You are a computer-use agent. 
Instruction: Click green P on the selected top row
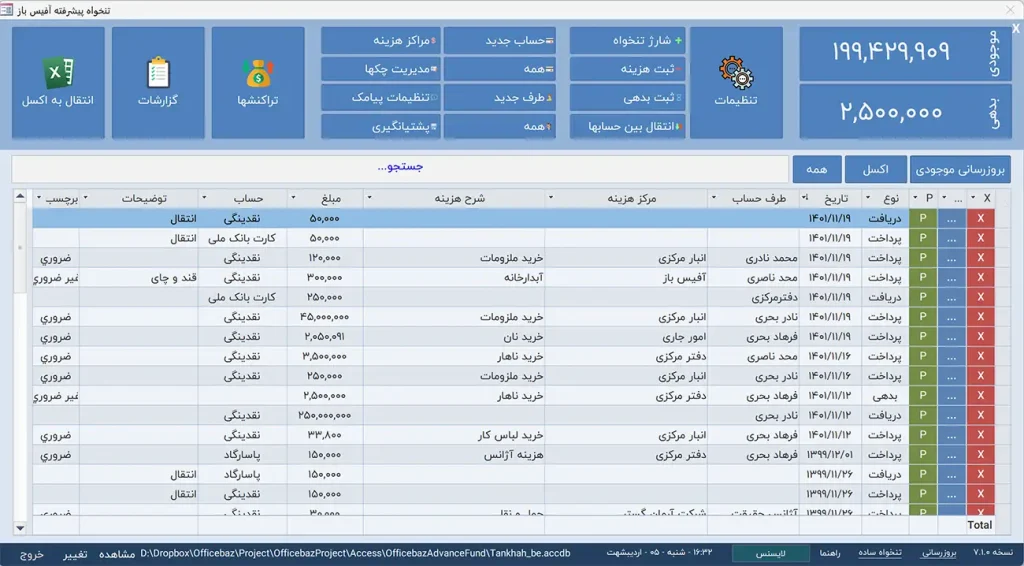tap(923, 218)
